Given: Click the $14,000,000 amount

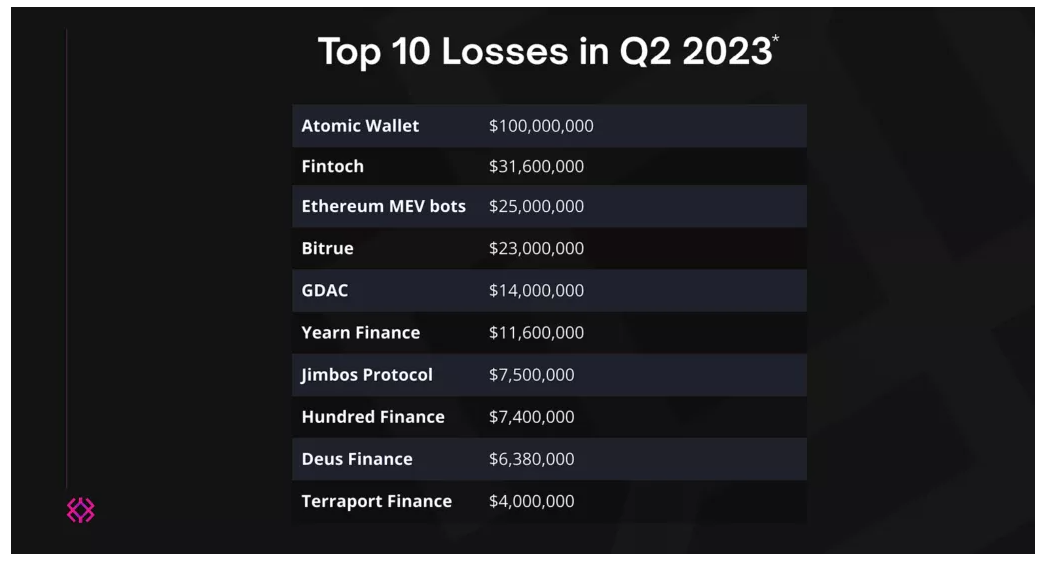Looking at the screenshot, I should point(536,290).
